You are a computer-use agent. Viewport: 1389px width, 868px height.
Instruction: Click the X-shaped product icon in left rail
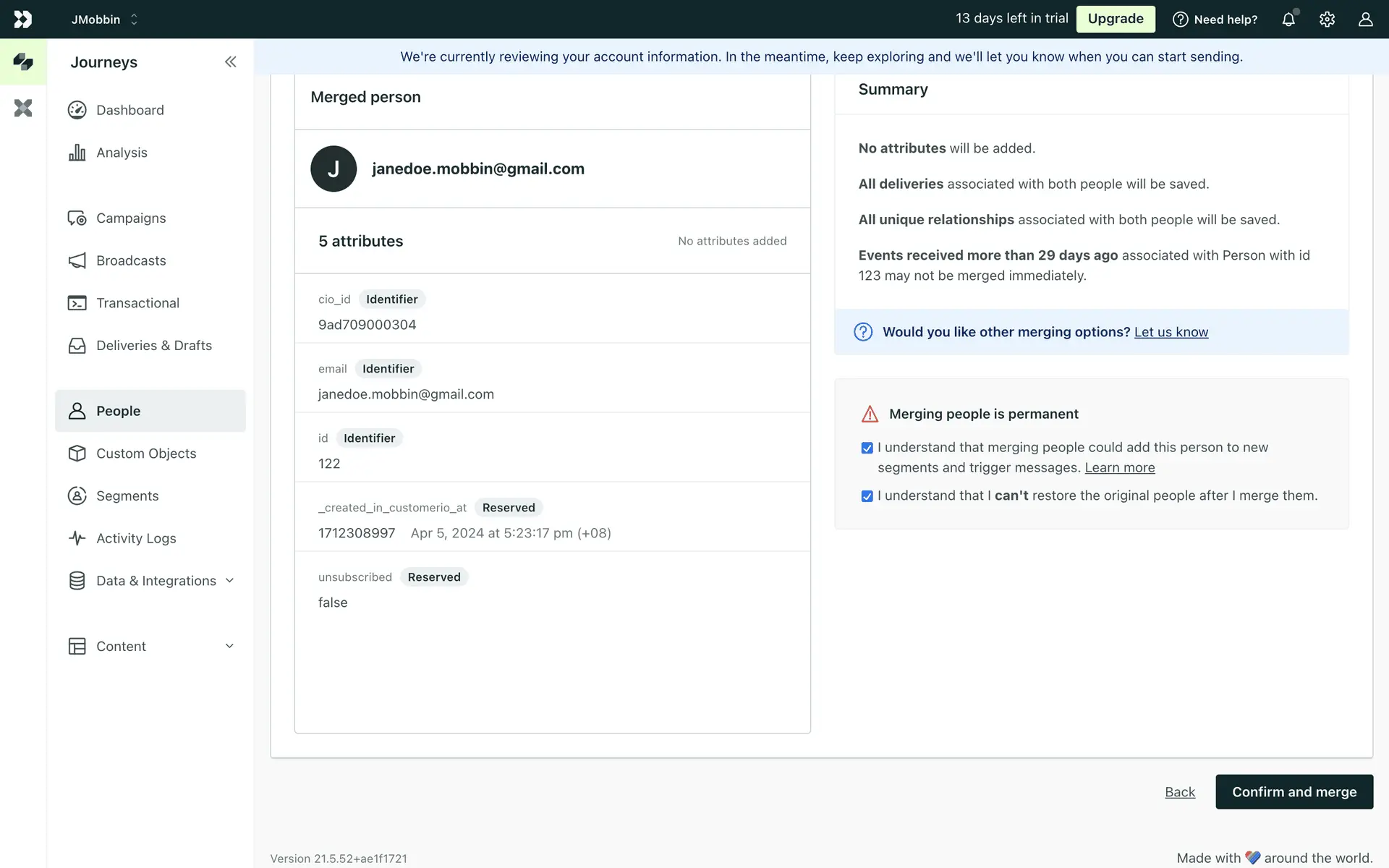(23, 109)
